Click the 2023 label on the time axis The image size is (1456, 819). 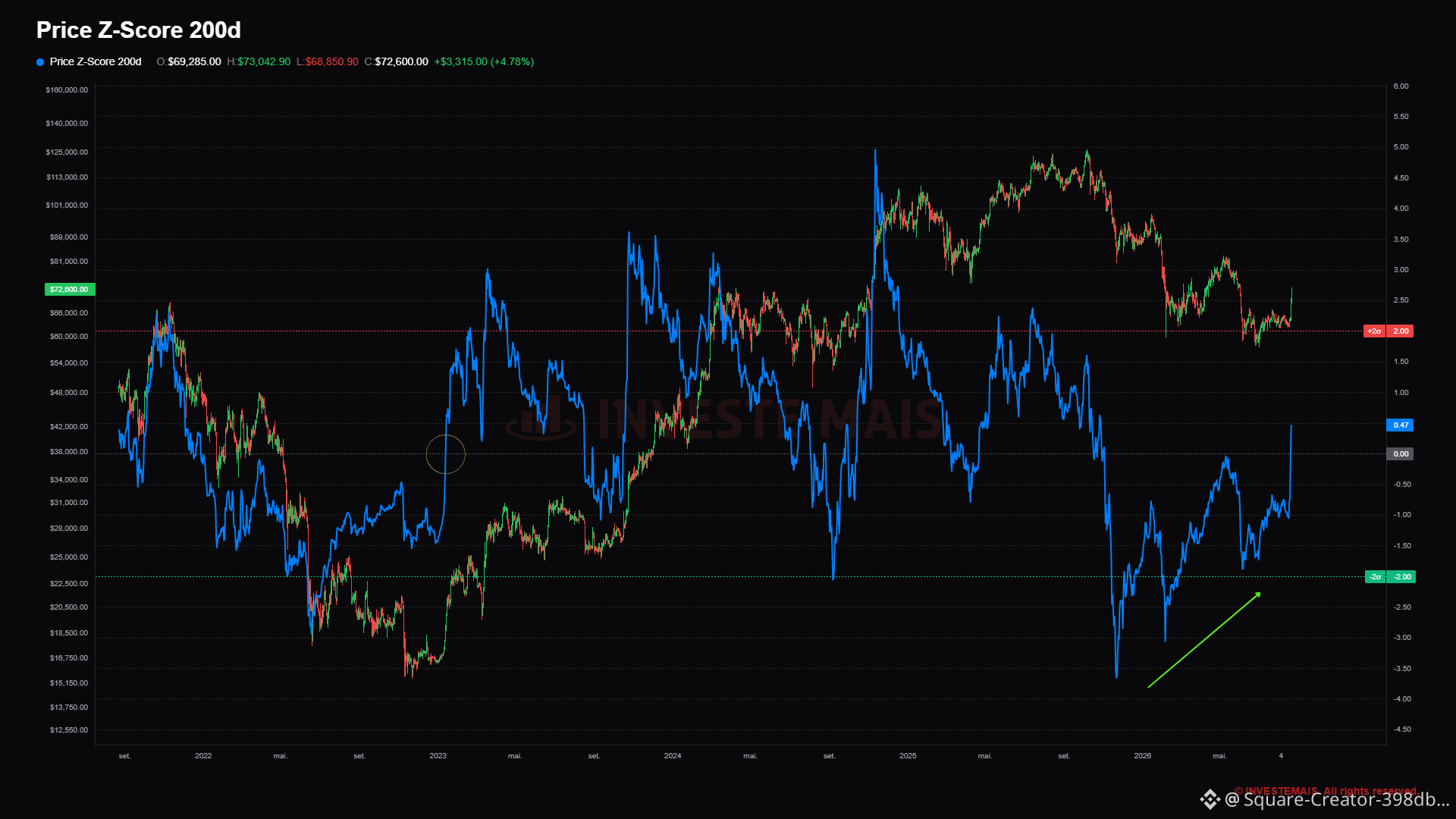(438, 756)
